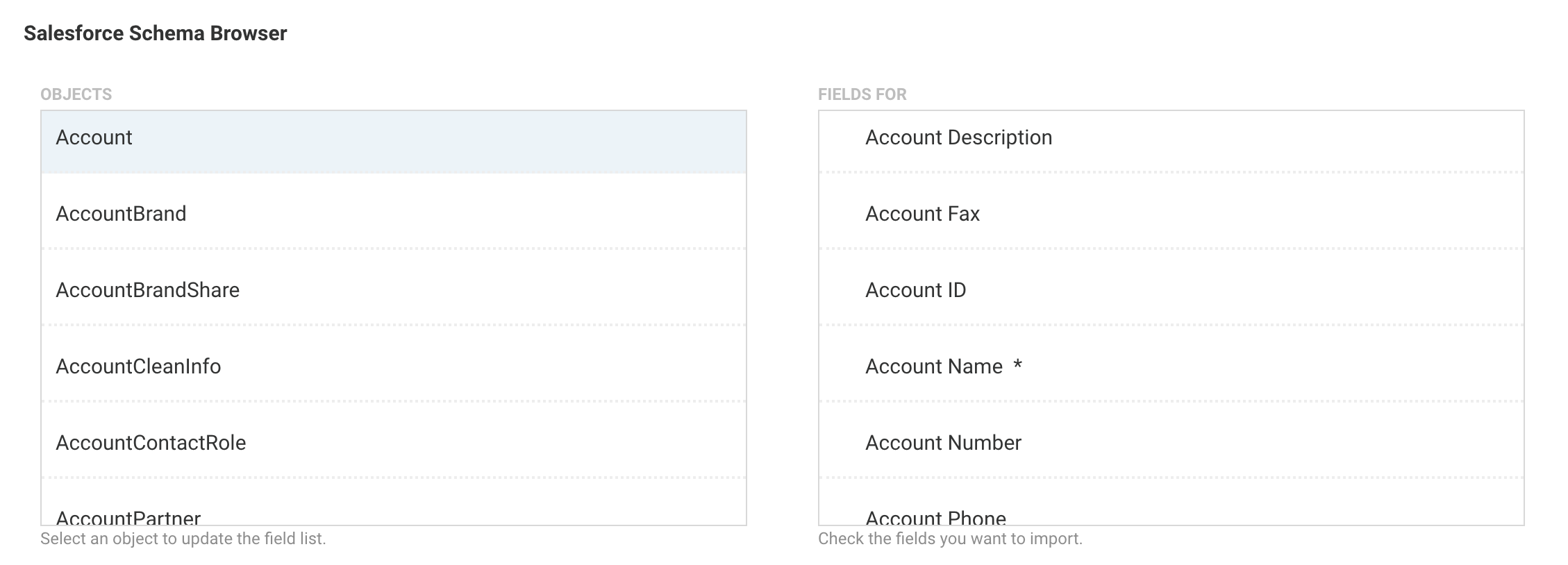1568x565 pixels.
Task: Select the partially visible AccountPartner object
Action: (128, 517)
